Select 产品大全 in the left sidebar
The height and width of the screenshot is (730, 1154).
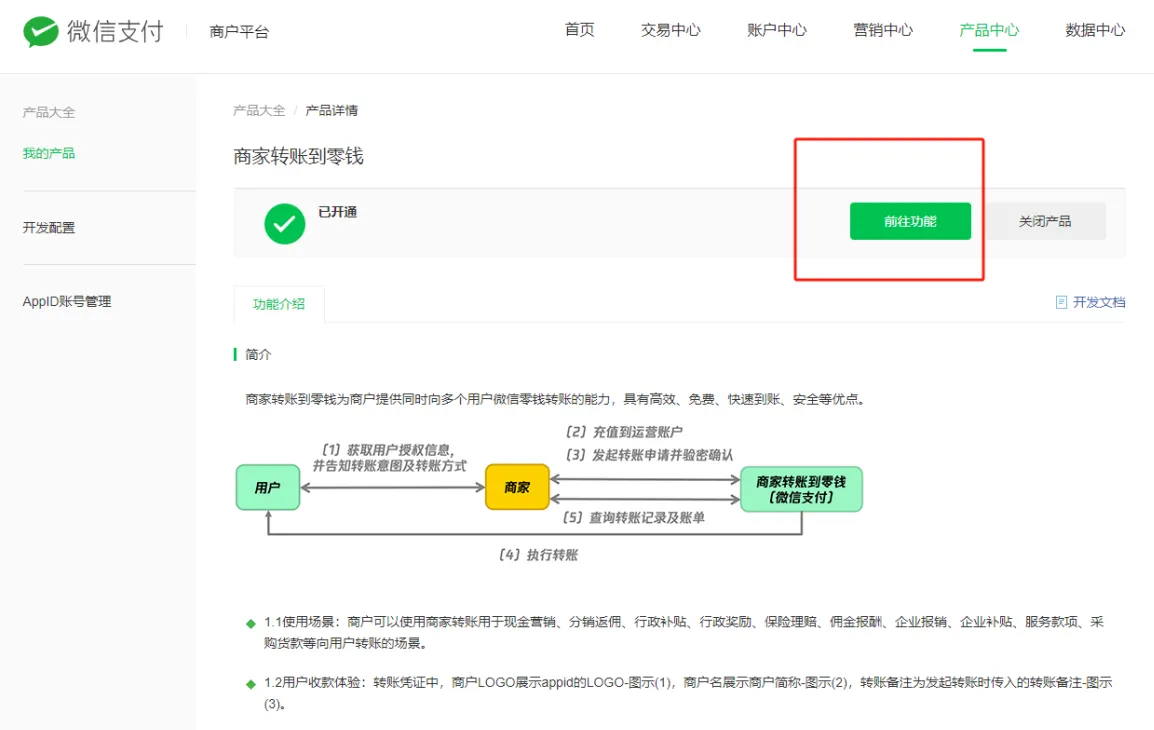point(49,113)
